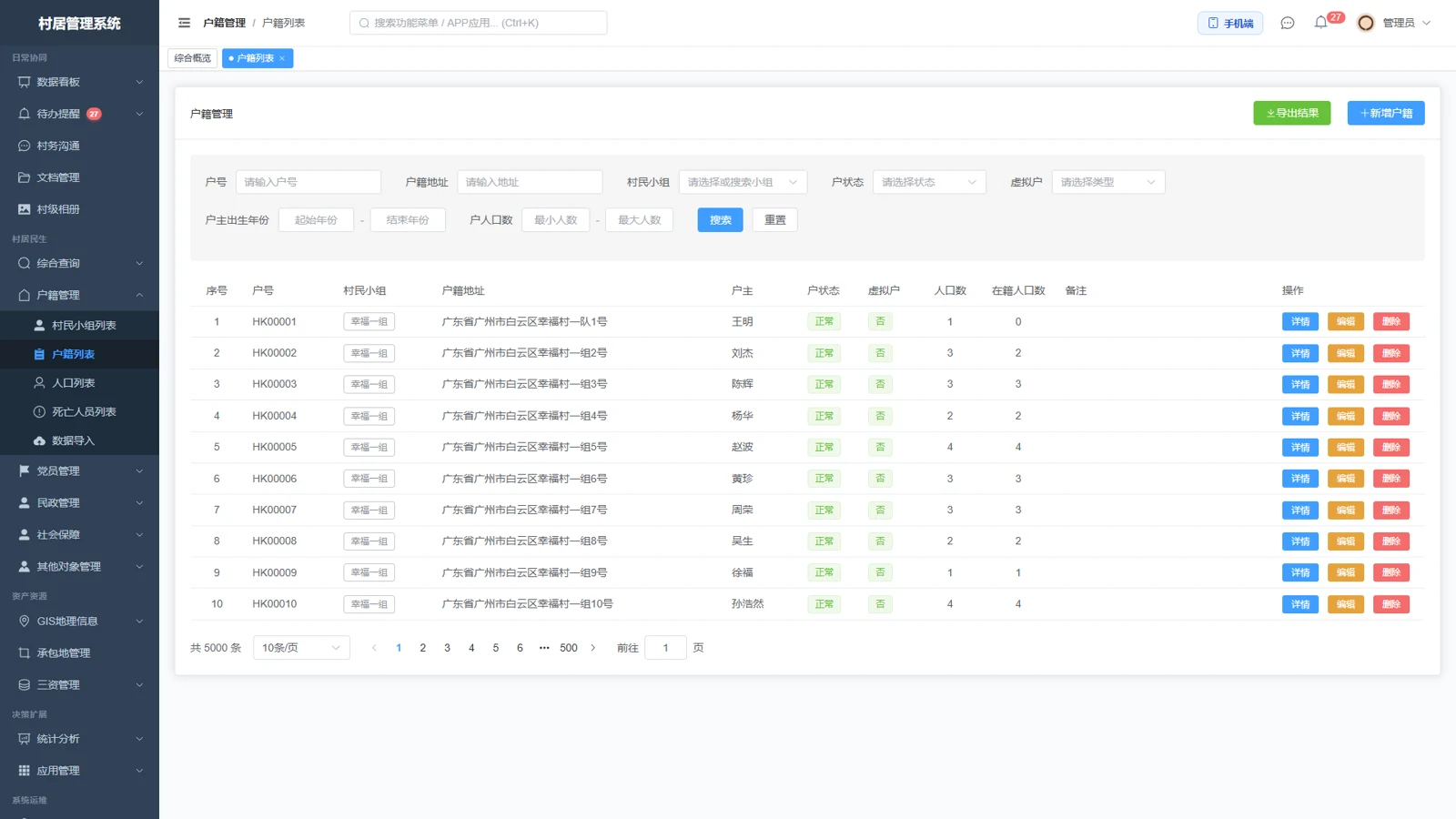Open the chat message bubble icon

1287,23
